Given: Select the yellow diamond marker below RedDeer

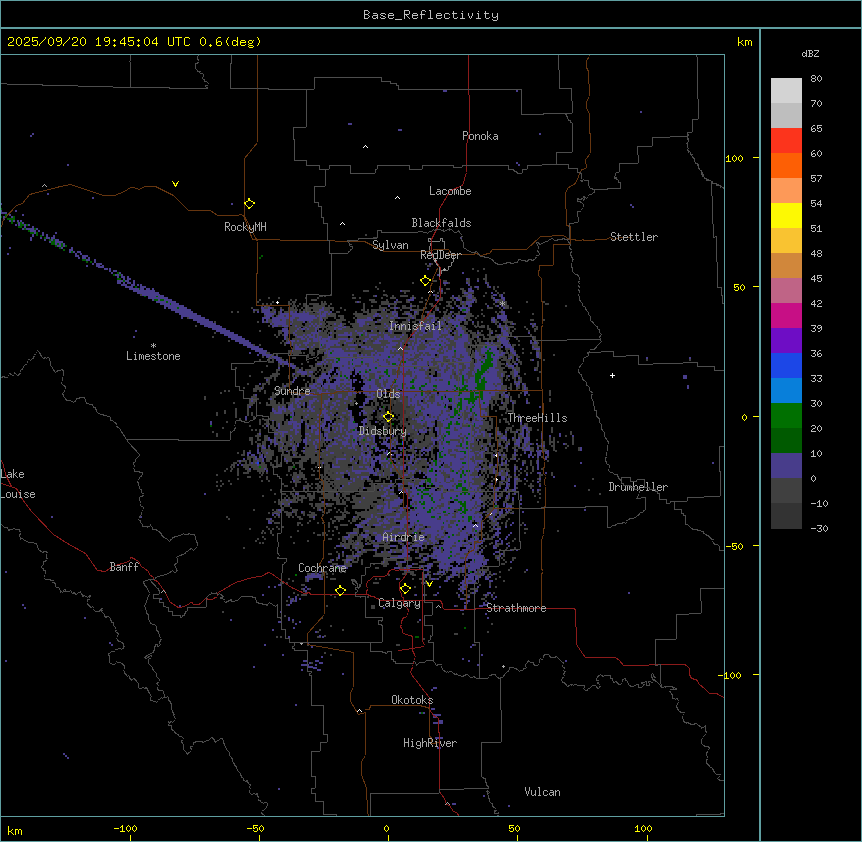Looking at the screenshot, I should pyautogui.click(x=425, y=281).
